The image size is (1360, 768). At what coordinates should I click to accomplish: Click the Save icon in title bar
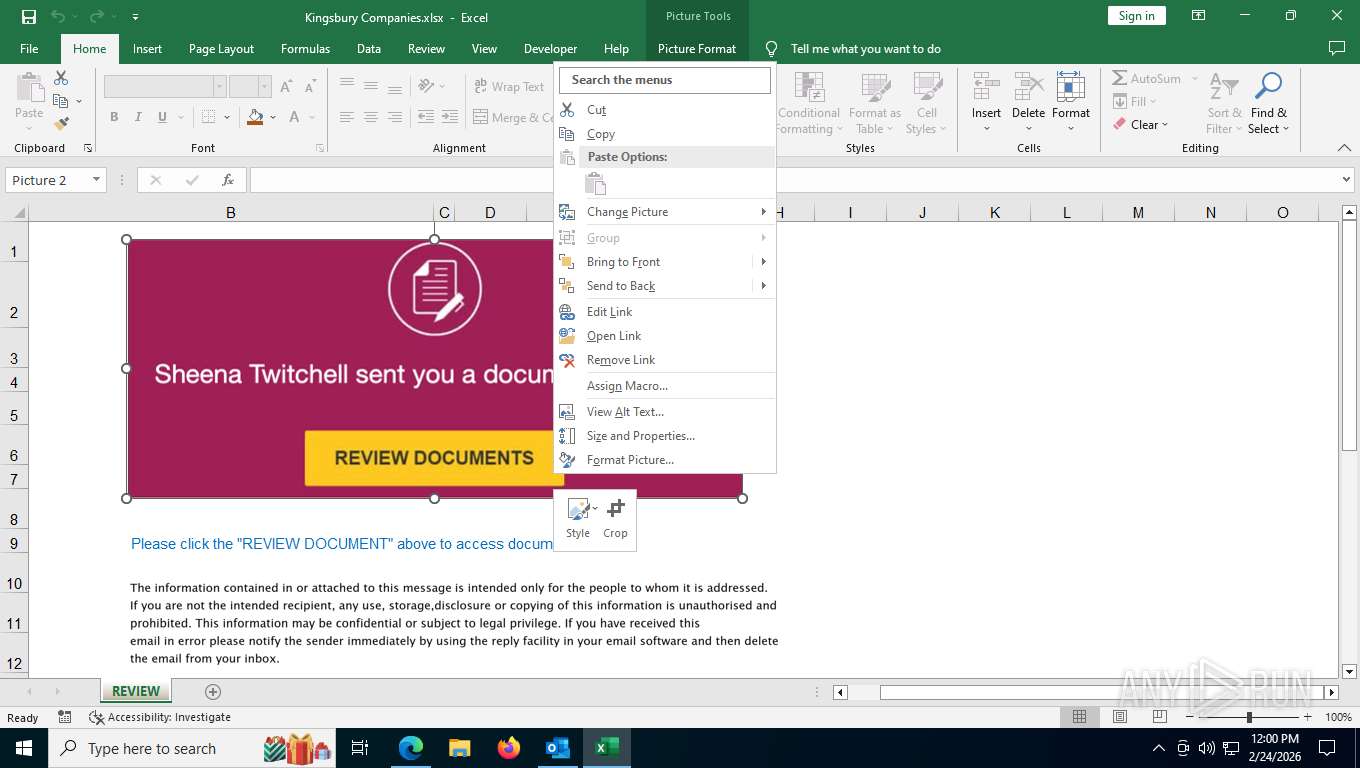[29, 16]
